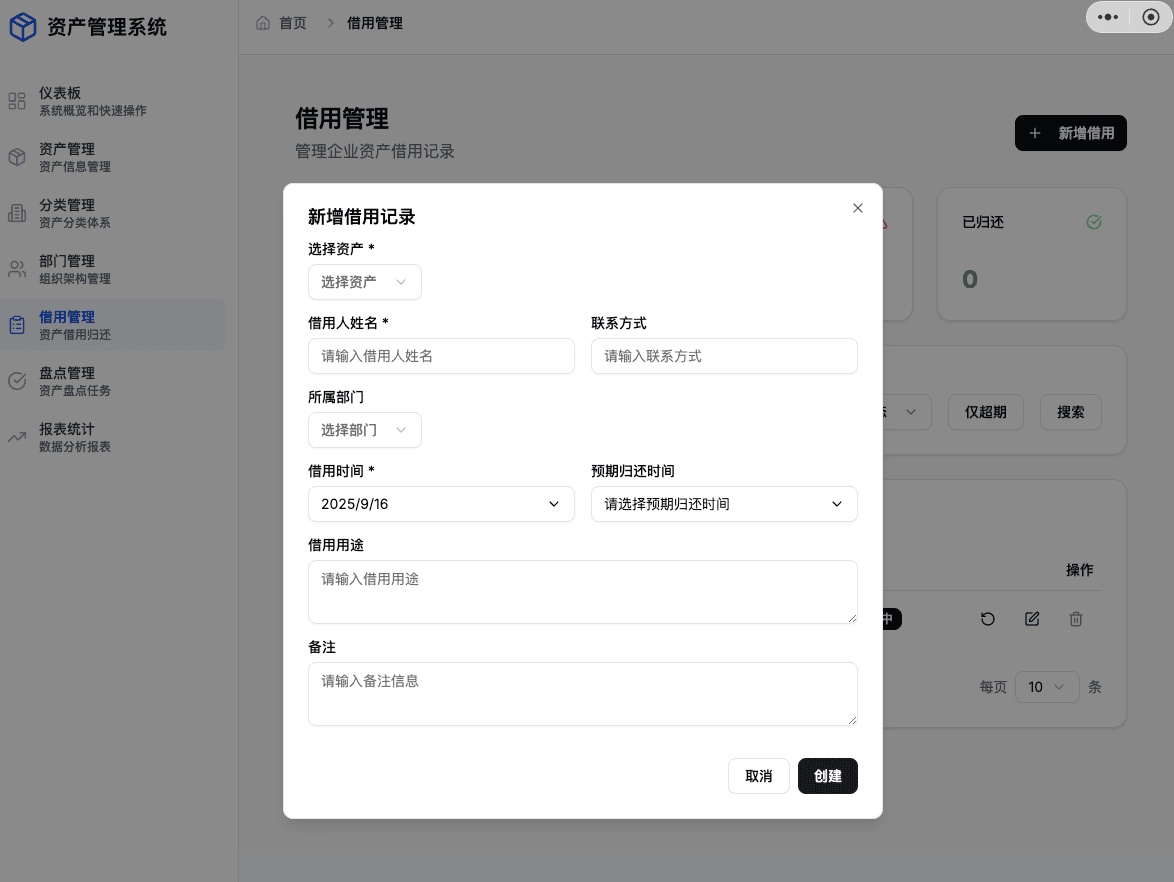Open 分类管理 in the sidebar menu
The height and width of the screenshot is (882, 1174).
point(113,213)
